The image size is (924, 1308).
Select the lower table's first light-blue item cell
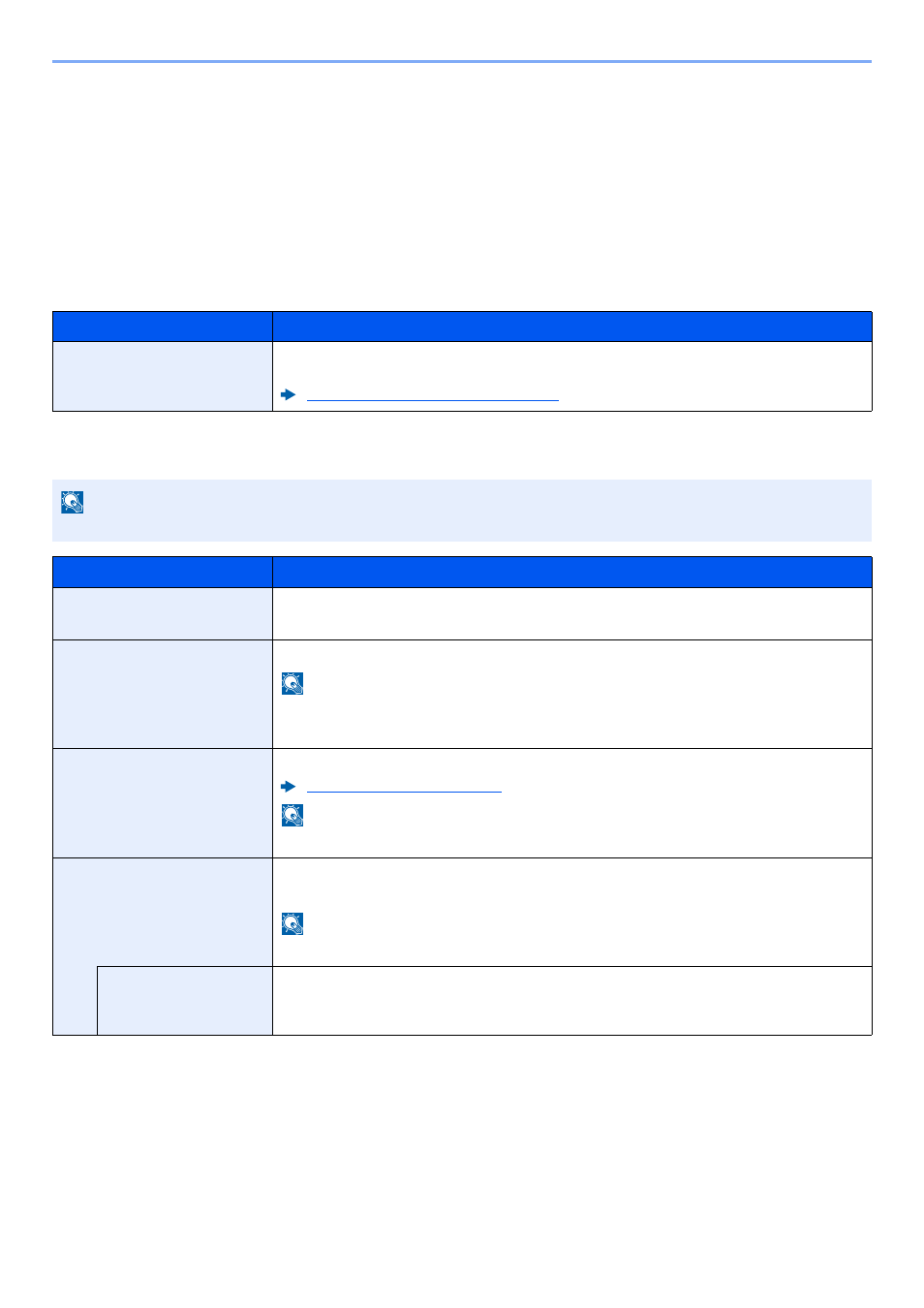163,613
